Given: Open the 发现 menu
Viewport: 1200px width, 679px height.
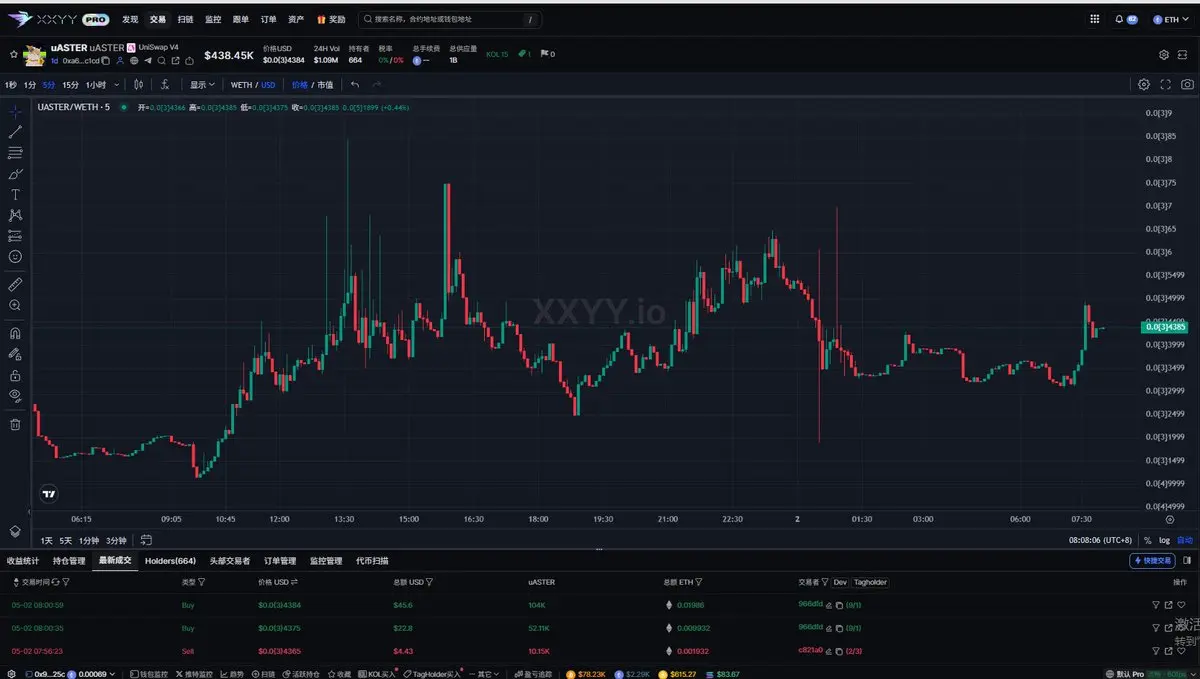Looking at the screenshot, I should click(130, 19).
